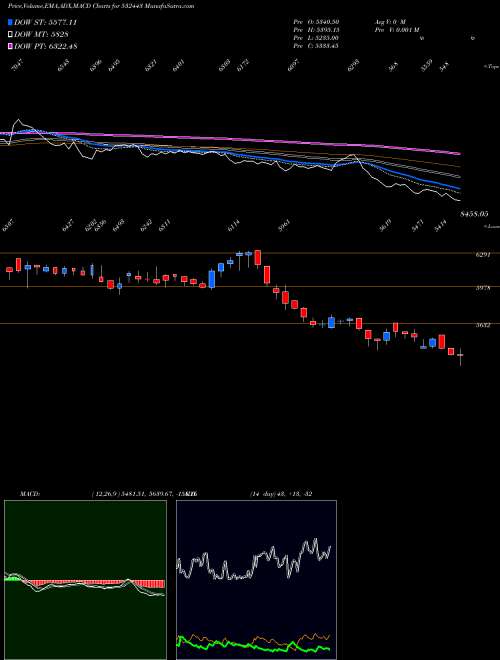The width and height of the screenshot is (500, 660).
Task: Click the last price label 5455.05
Action: [474, 214]
